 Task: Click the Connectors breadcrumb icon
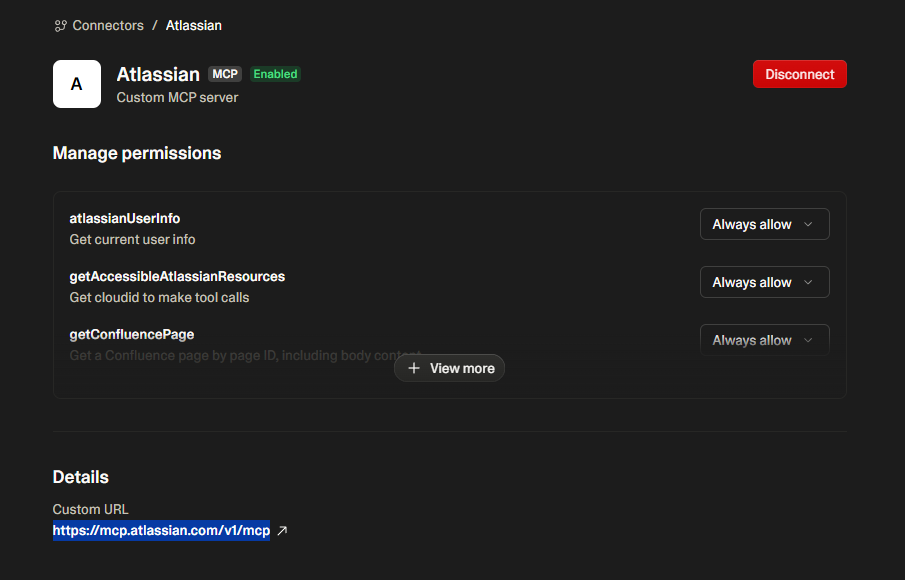click(x=61, y=26)
